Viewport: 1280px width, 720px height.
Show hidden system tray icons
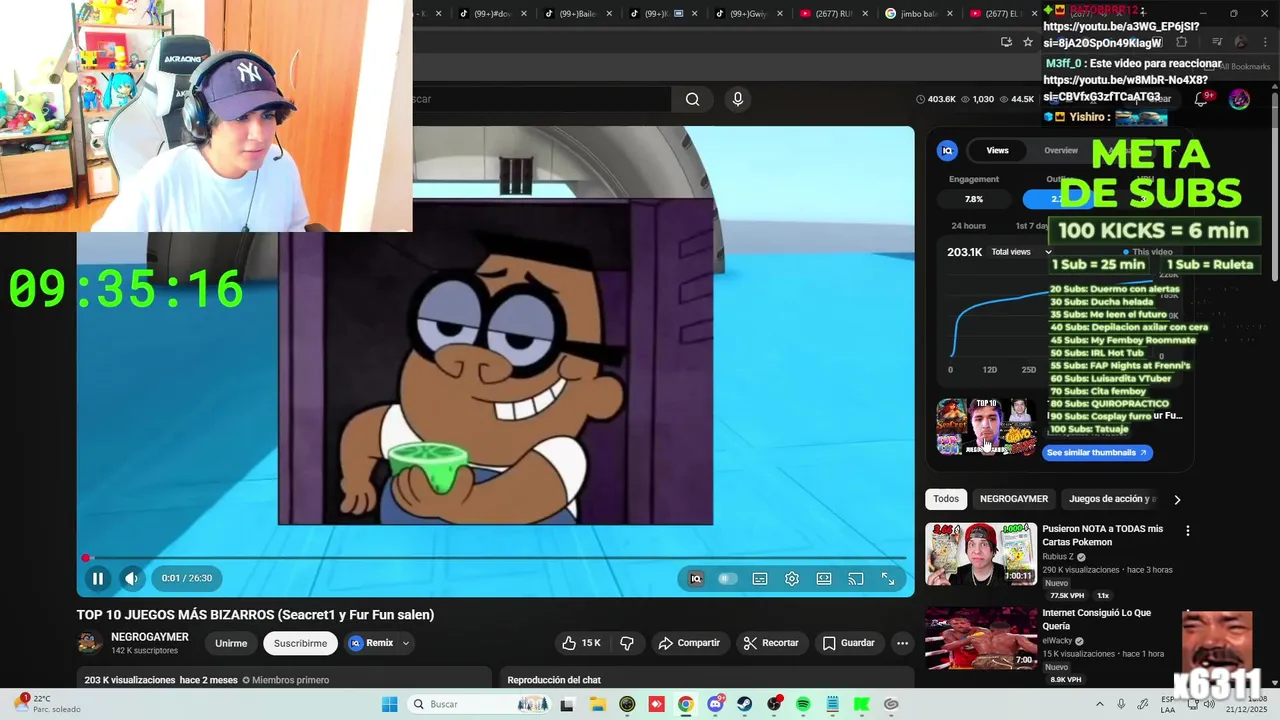(1099, 704)
